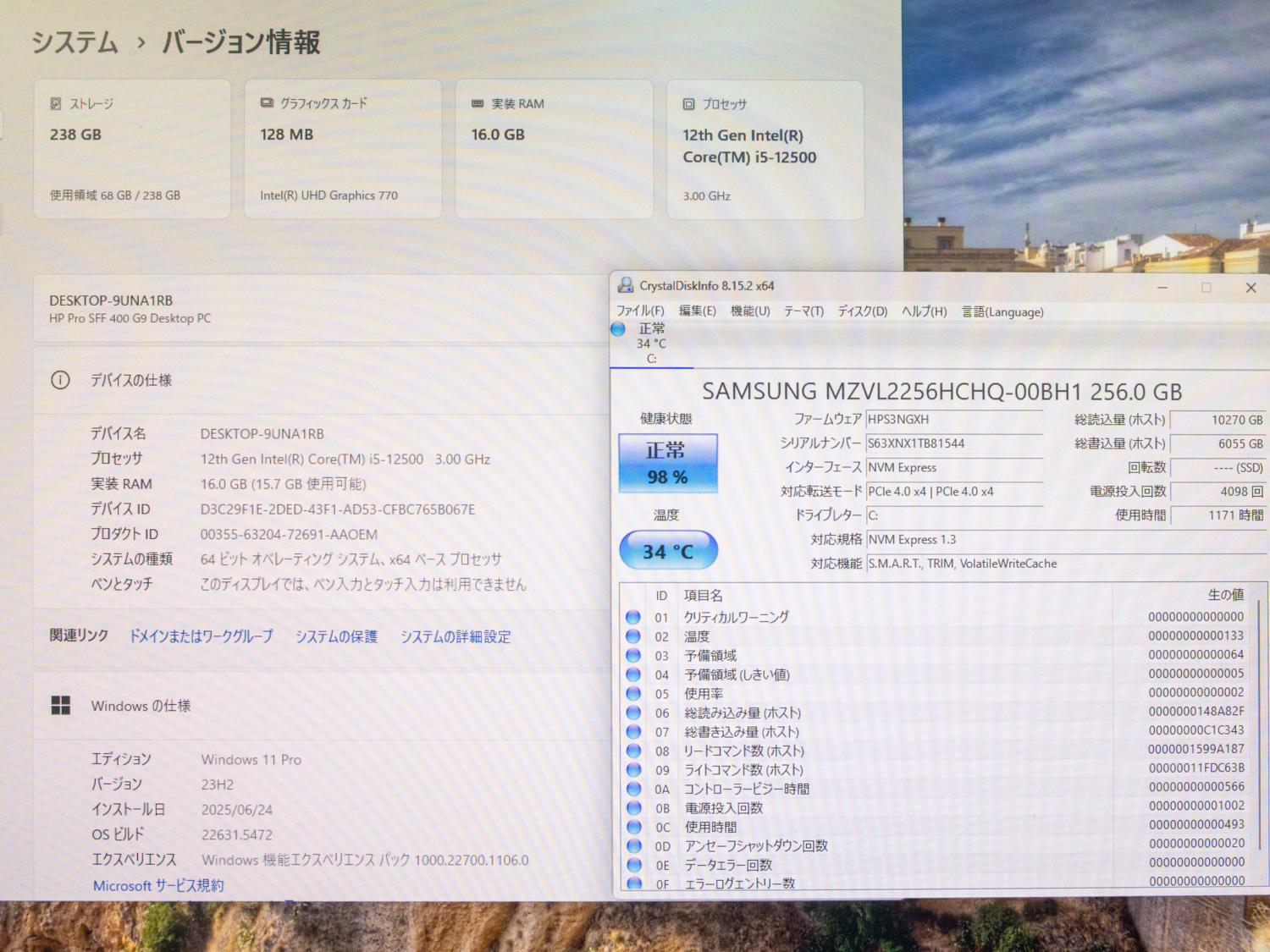Select the OS ビルド value 22631.5472
Screen dimensions: 1270x952
[x=236, y=834]
